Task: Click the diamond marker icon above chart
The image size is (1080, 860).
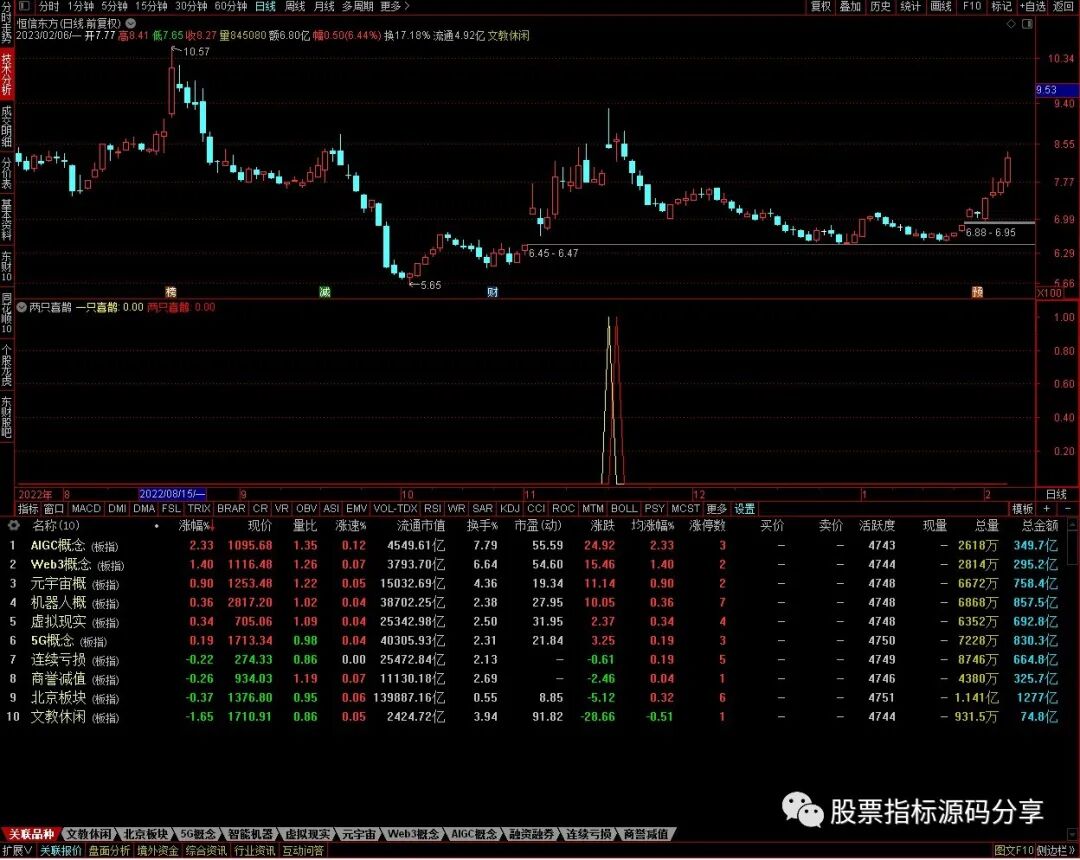Action: pyautogui.click(x=1011, y=24)
